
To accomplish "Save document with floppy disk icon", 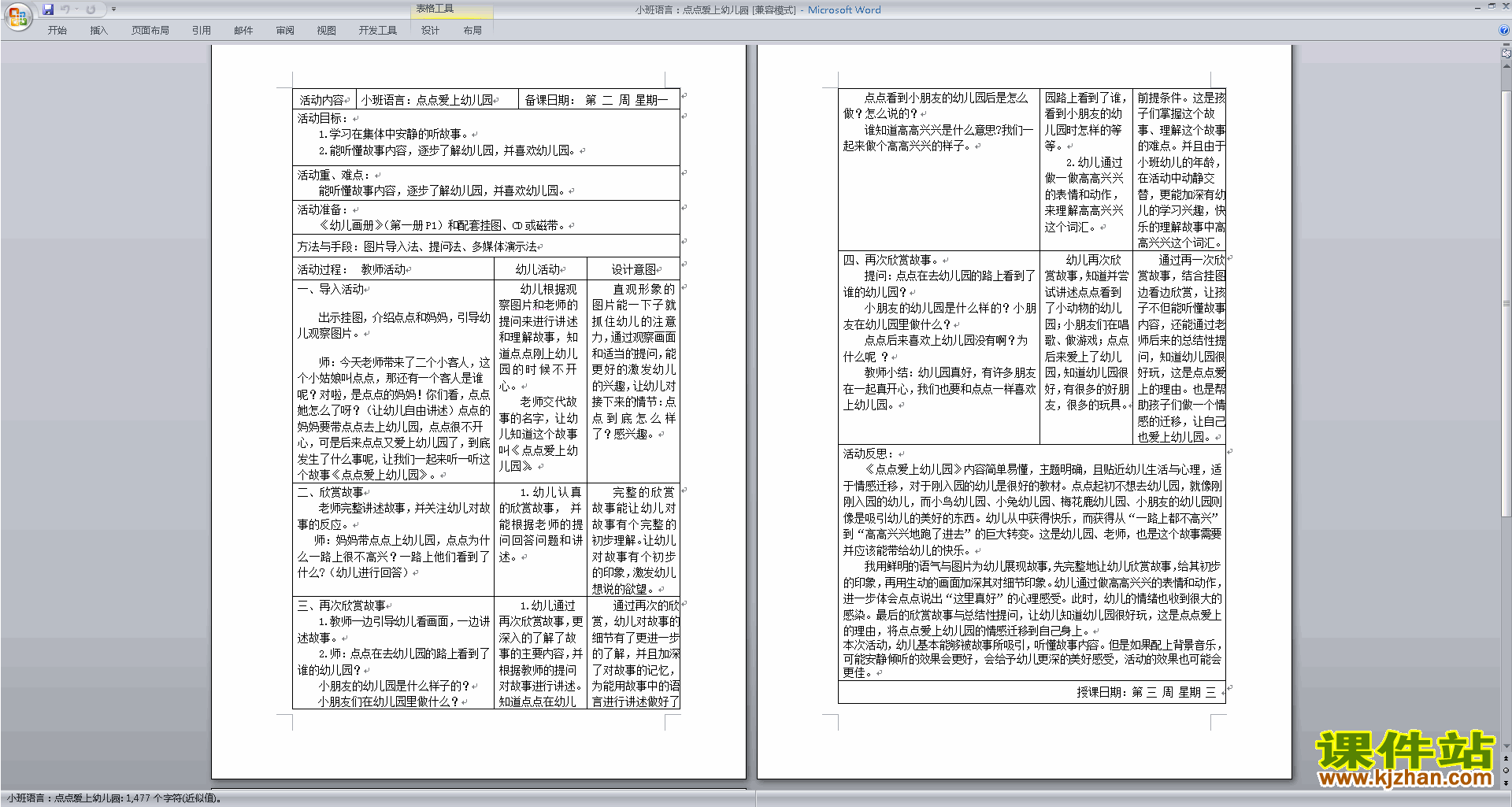I will (x=48, y=9).
